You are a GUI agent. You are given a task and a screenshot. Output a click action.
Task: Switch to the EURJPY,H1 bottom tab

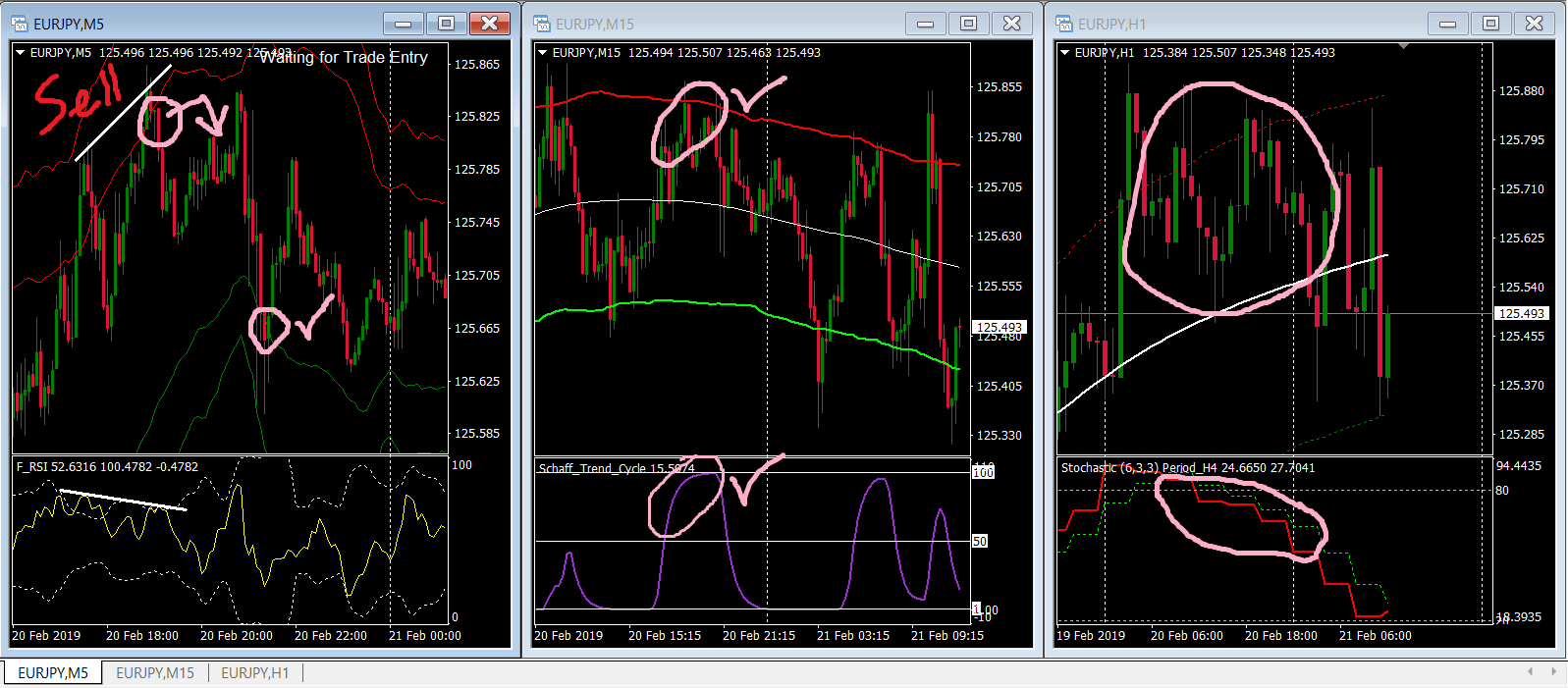tap(255, 672)
